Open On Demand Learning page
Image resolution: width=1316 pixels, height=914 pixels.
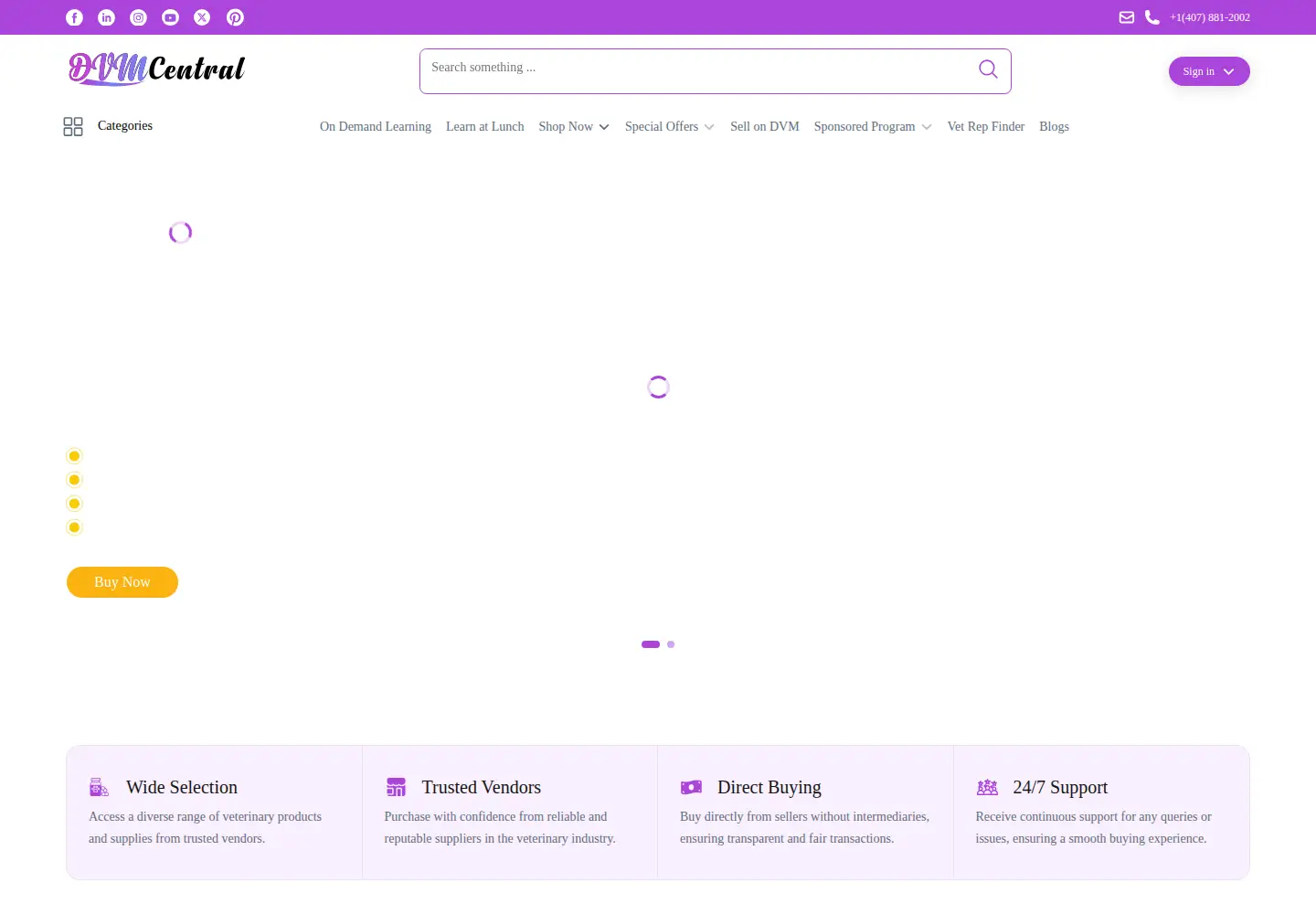click(376, 127)
